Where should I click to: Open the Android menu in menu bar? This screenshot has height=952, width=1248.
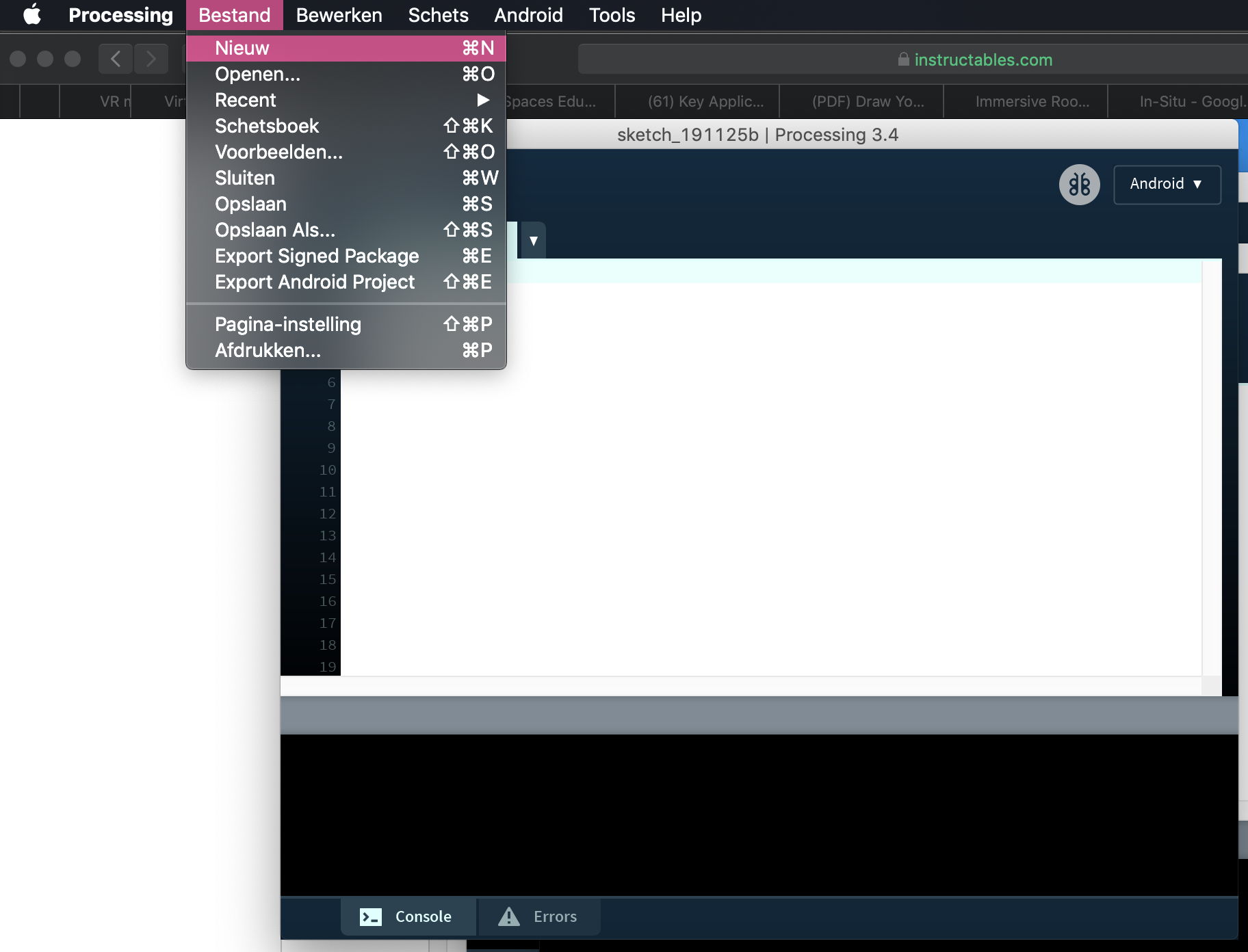tap(528, 14)
